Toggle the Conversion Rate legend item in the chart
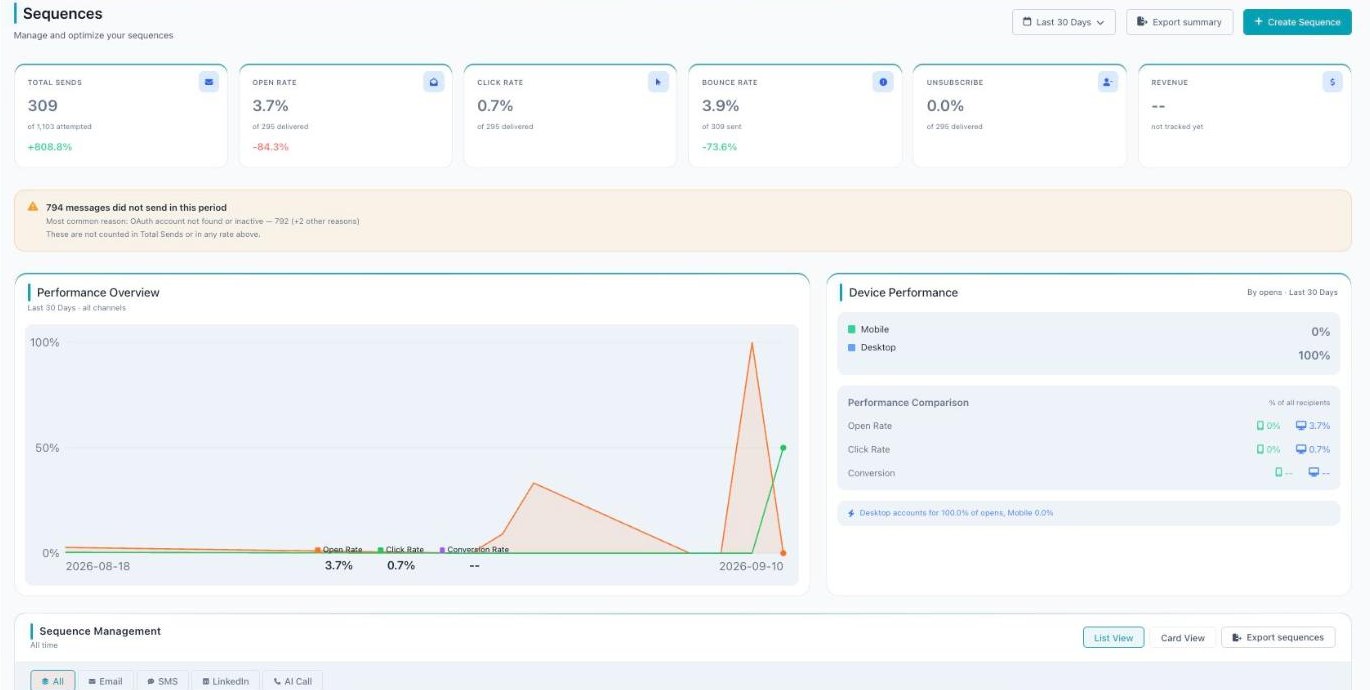This screenshot has width=1370, height=690. 474,550
